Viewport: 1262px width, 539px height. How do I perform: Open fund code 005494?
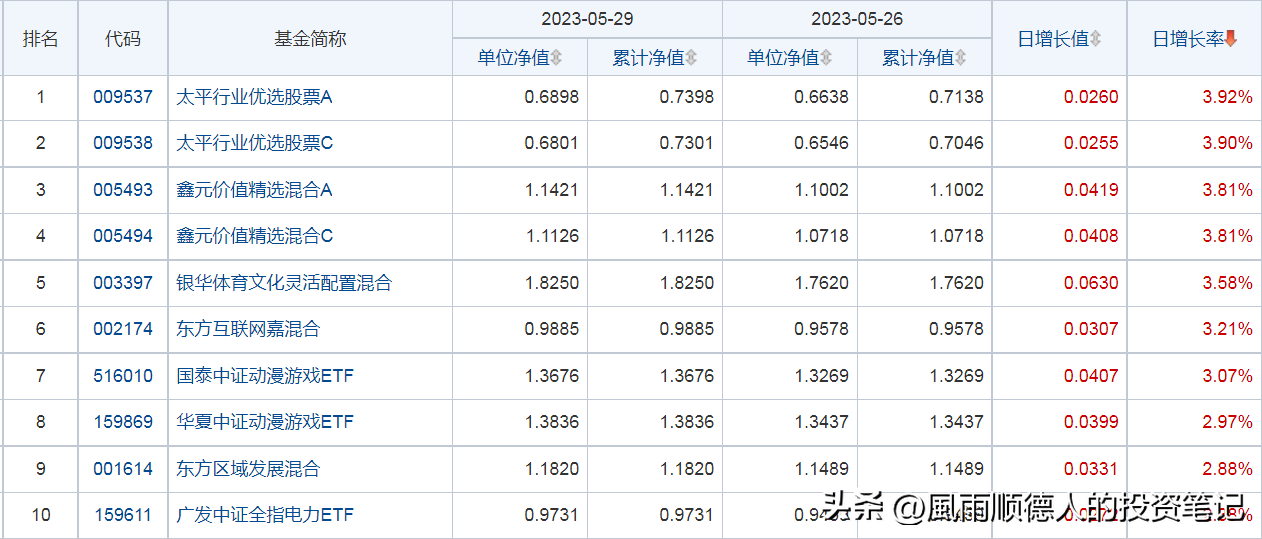tap(123, 236)
